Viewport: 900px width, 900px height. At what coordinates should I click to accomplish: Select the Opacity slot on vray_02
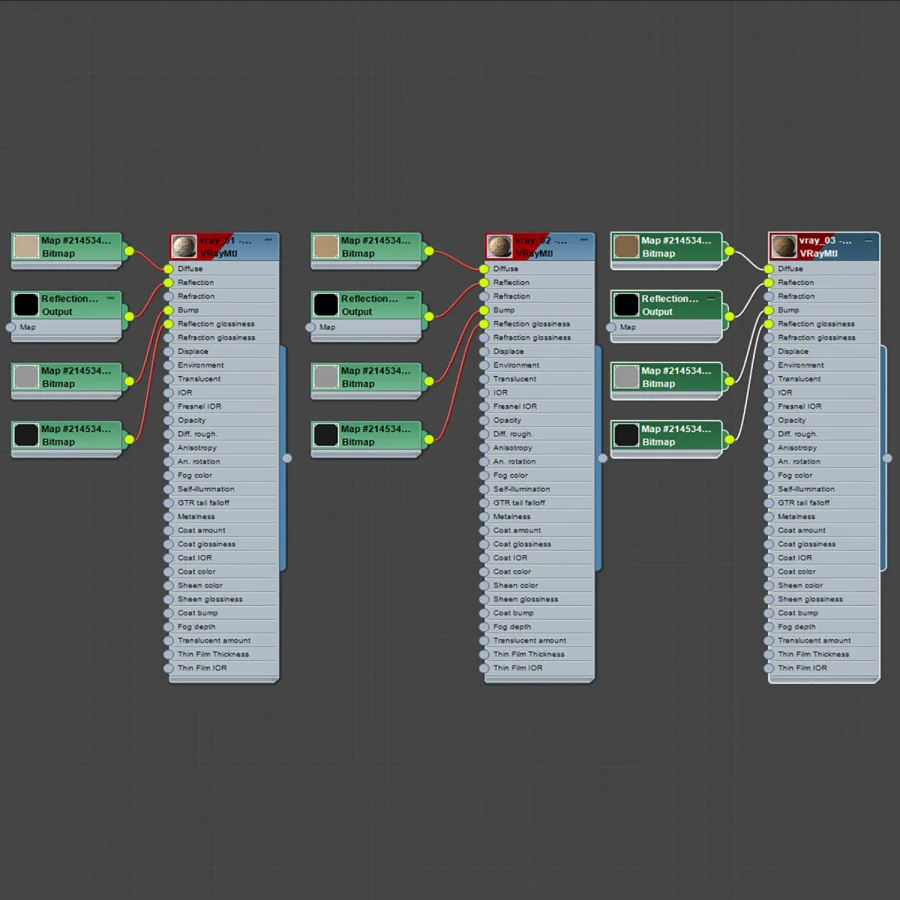point(539,420)
